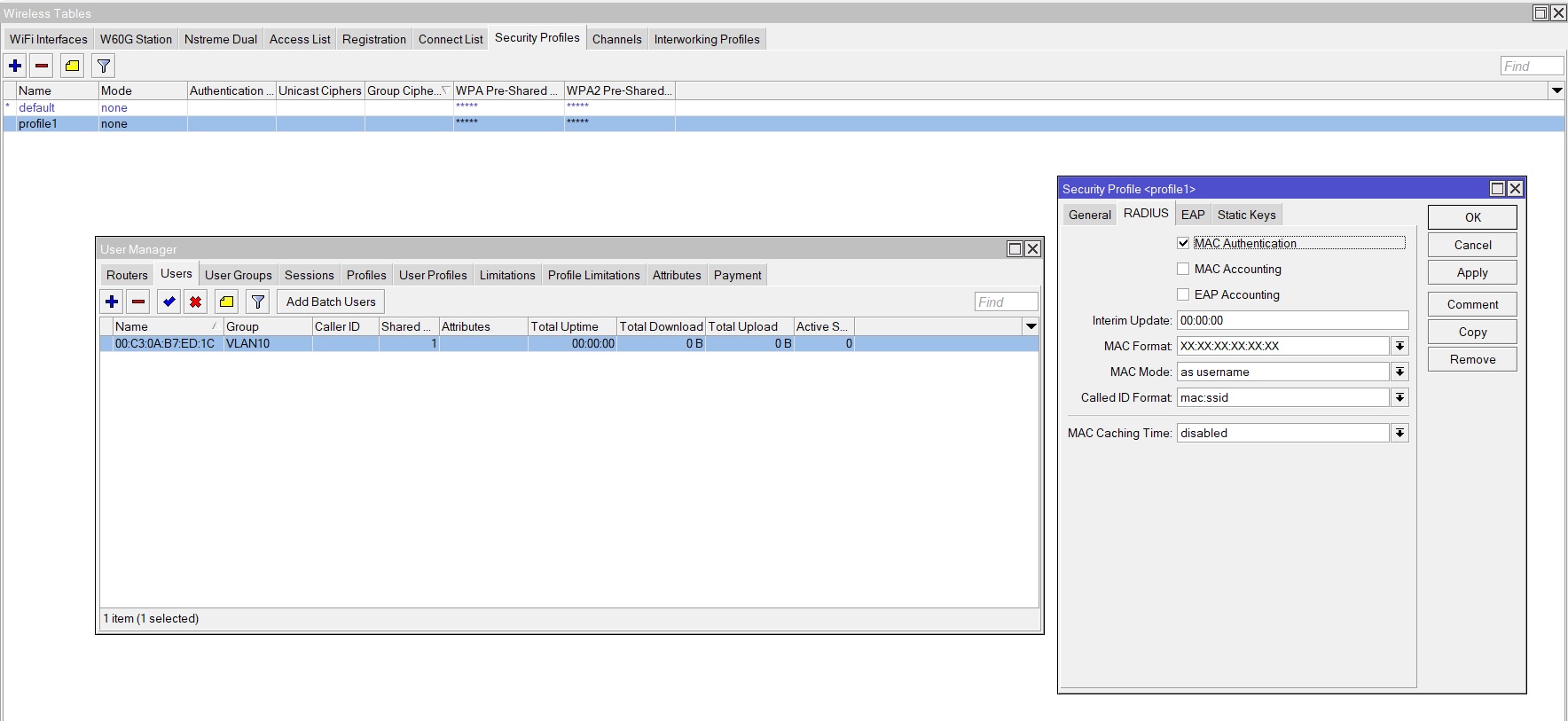
Task: Open Sessions tab in User Manager
Action: click(310, 275)
